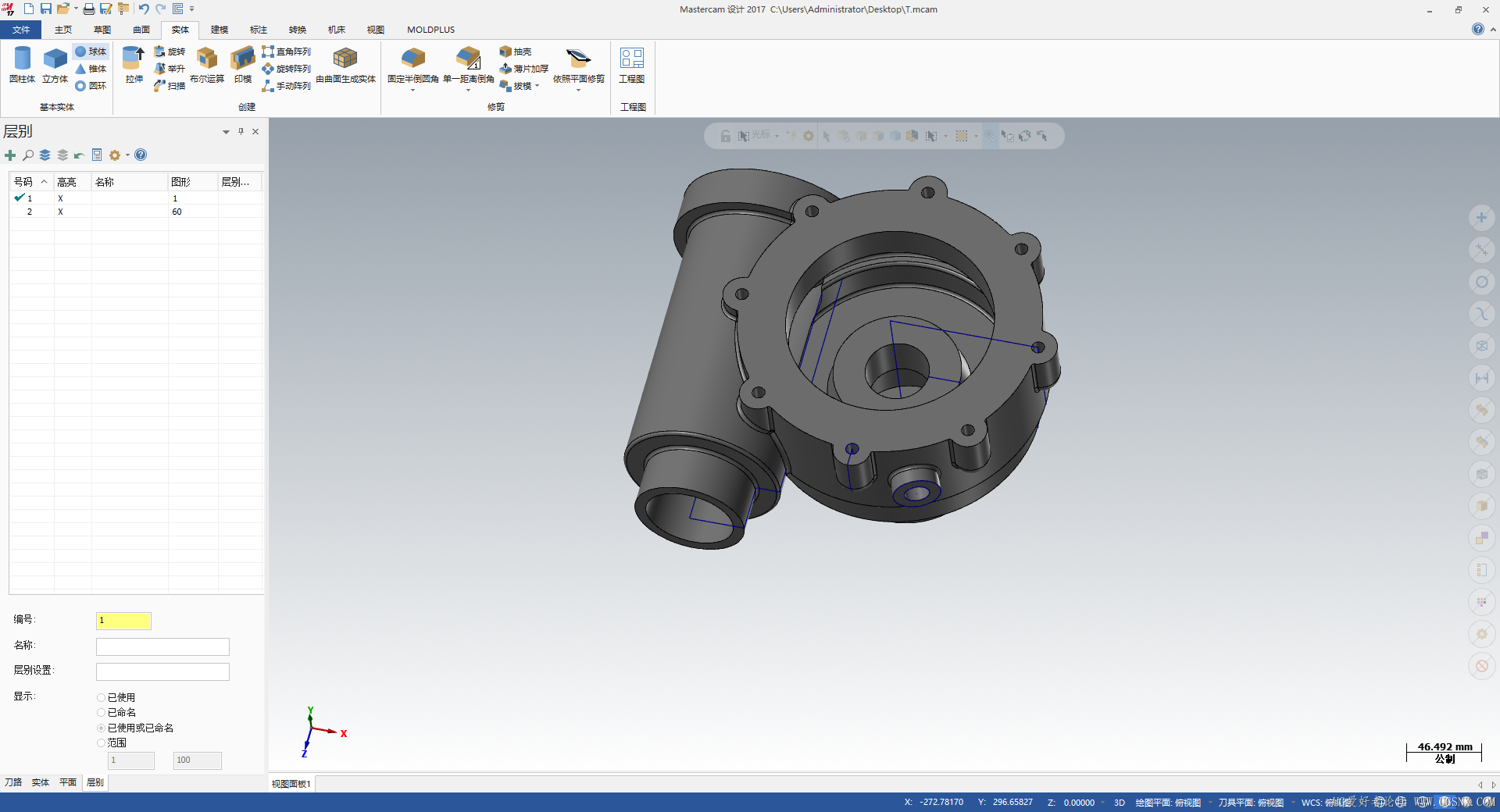Click the green plus add-level icon
Viewport: 1500px width, 812px height.
click(x=10, y=155)
